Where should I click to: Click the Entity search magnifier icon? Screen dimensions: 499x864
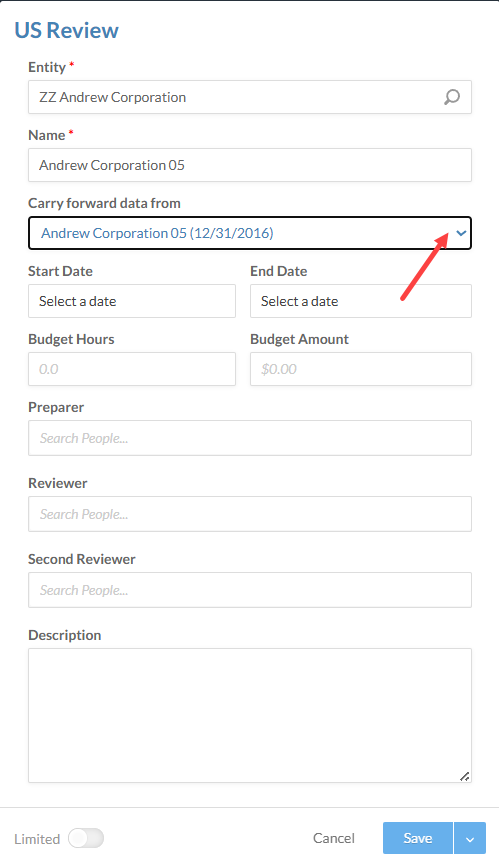[x=452, y=98]
